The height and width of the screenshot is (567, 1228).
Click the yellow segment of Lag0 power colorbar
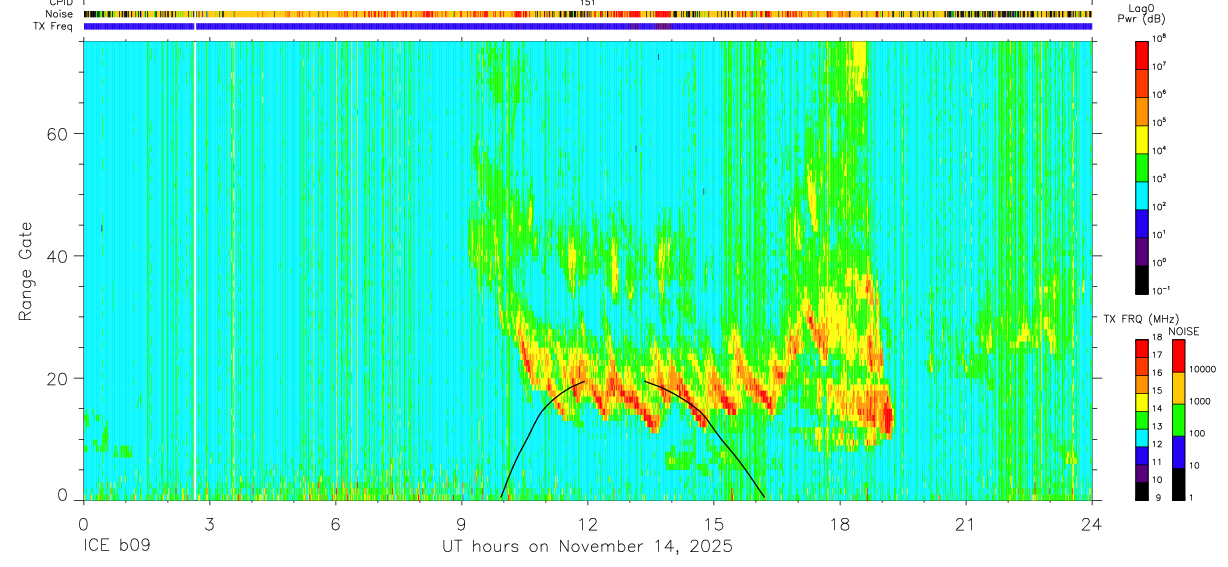click(x=1142, y=140)
